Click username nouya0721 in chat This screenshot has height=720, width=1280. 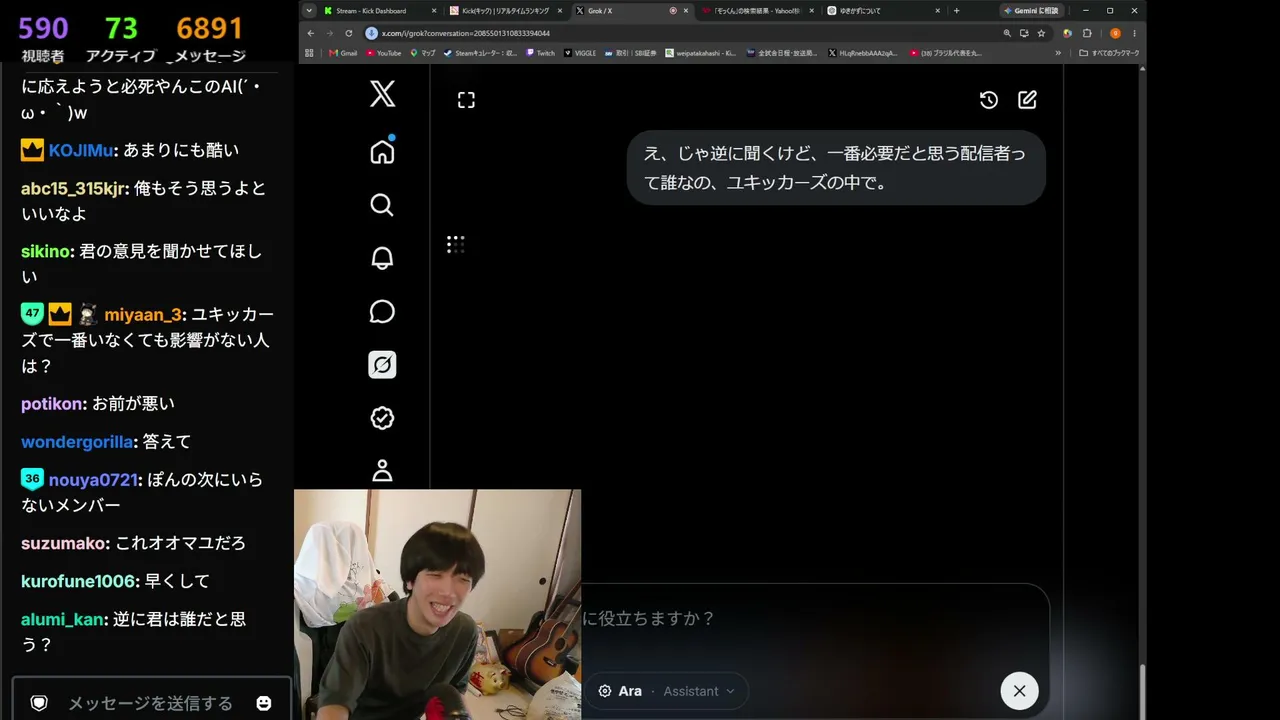[93, 480]
